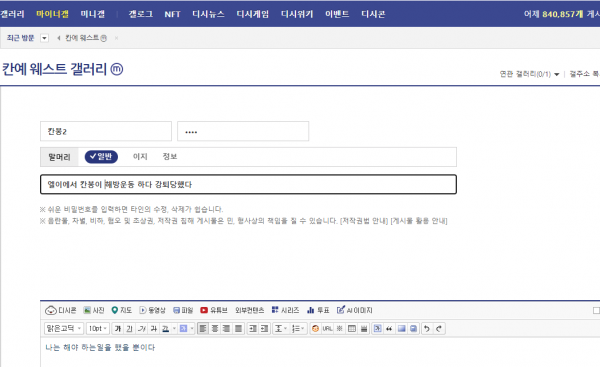Expand the 연관 갤러리(0/1) dropdown
The width and height of the screenshot is (600, 367).
pyautogui.click(x=529, y=74)
